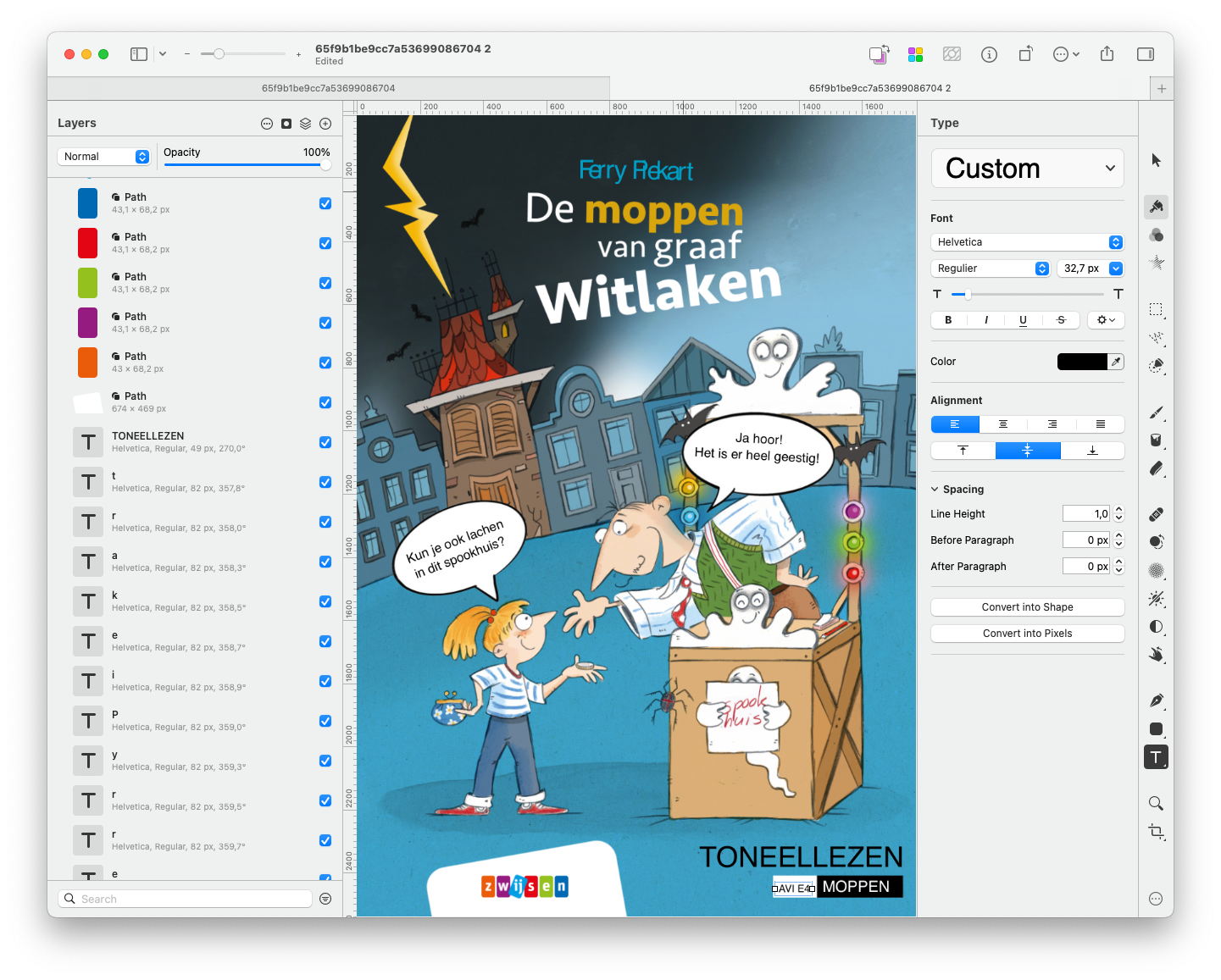The image size is (1221, 980).
Task: Click the group layers stack icon
Action: click(306, 124)
